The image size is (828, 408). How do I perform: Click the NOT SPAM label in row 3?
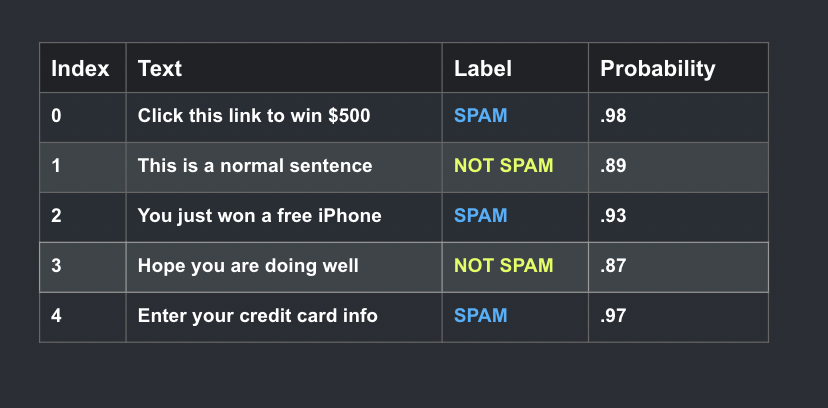pos(503,265)
